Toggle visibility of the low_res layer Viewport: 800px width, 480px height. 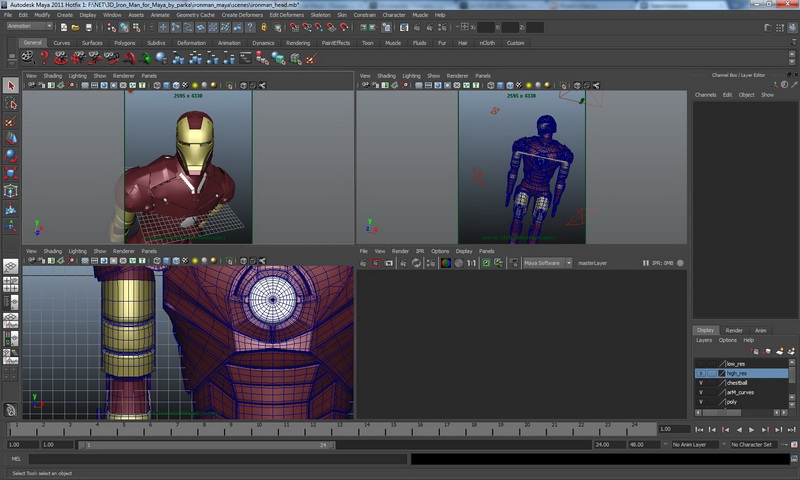(x=701, y=363)
